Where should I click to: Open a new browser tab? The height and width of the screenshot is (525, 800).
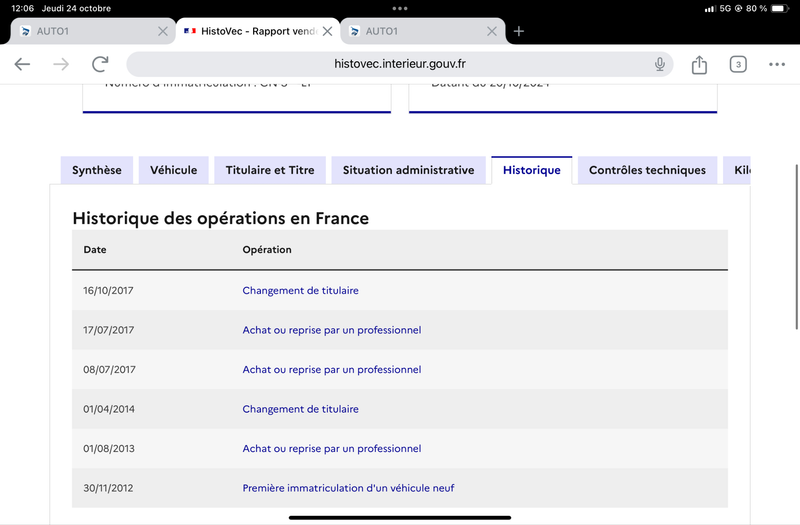(x=519, y=31)
